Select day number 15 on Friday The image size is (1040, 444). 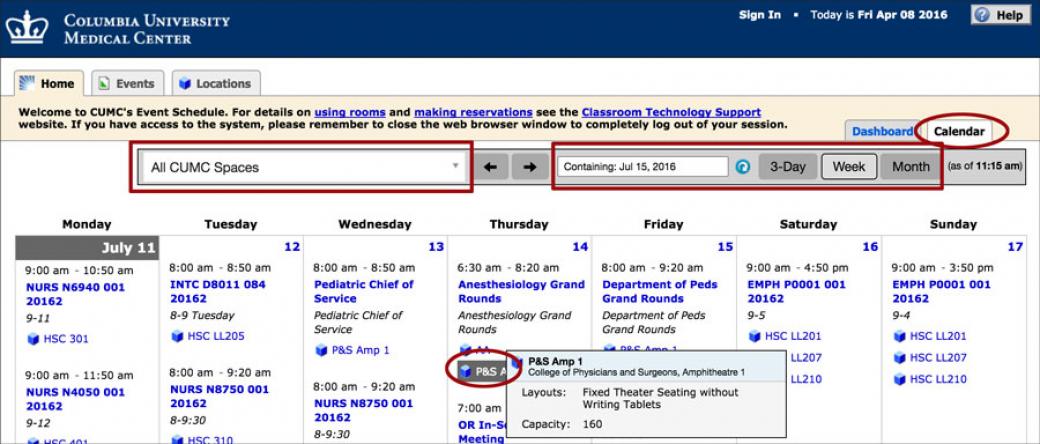coord(726,247)
